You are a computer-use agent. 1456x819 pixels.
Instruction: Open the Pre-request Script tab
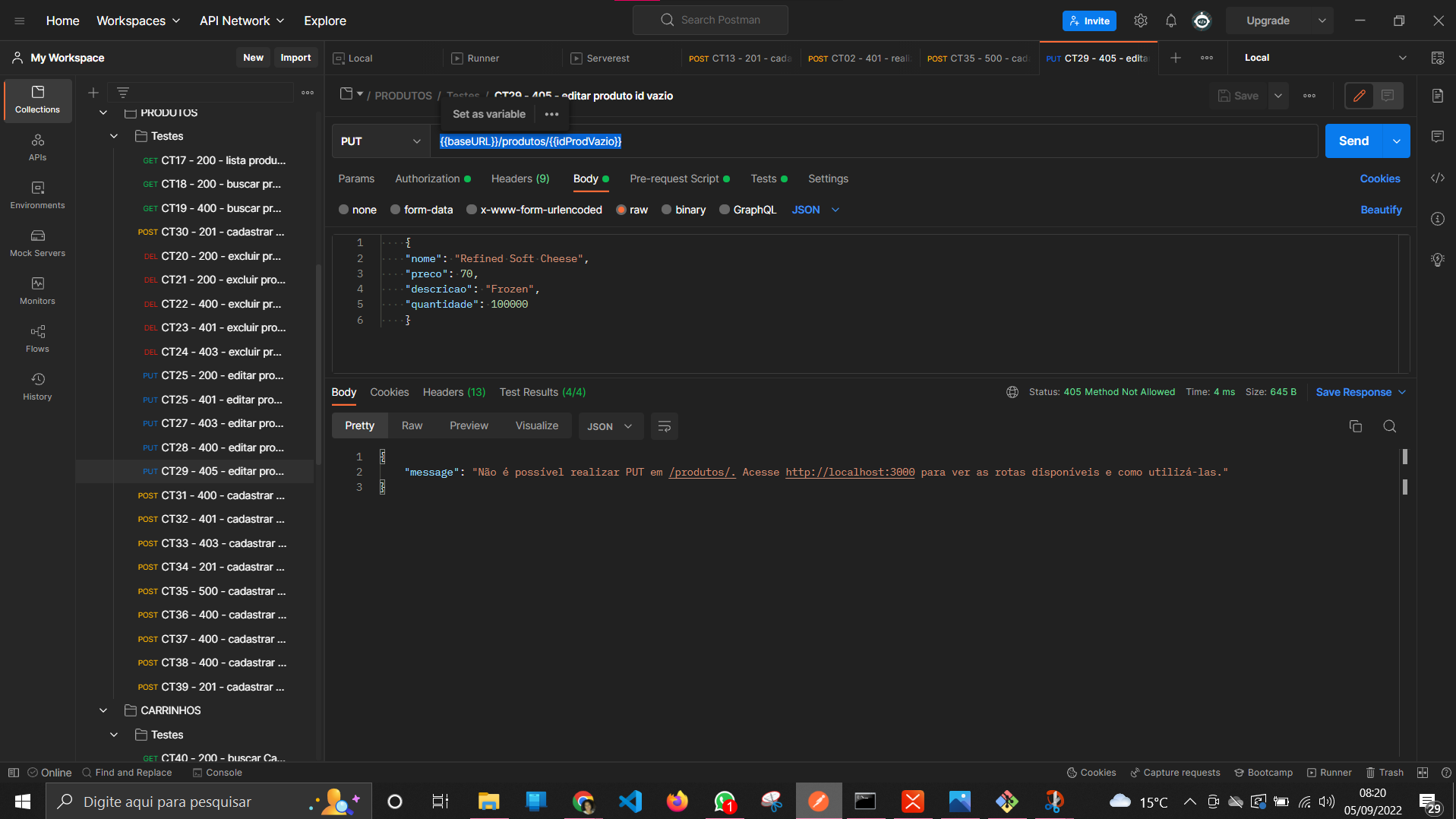point(679,179)
